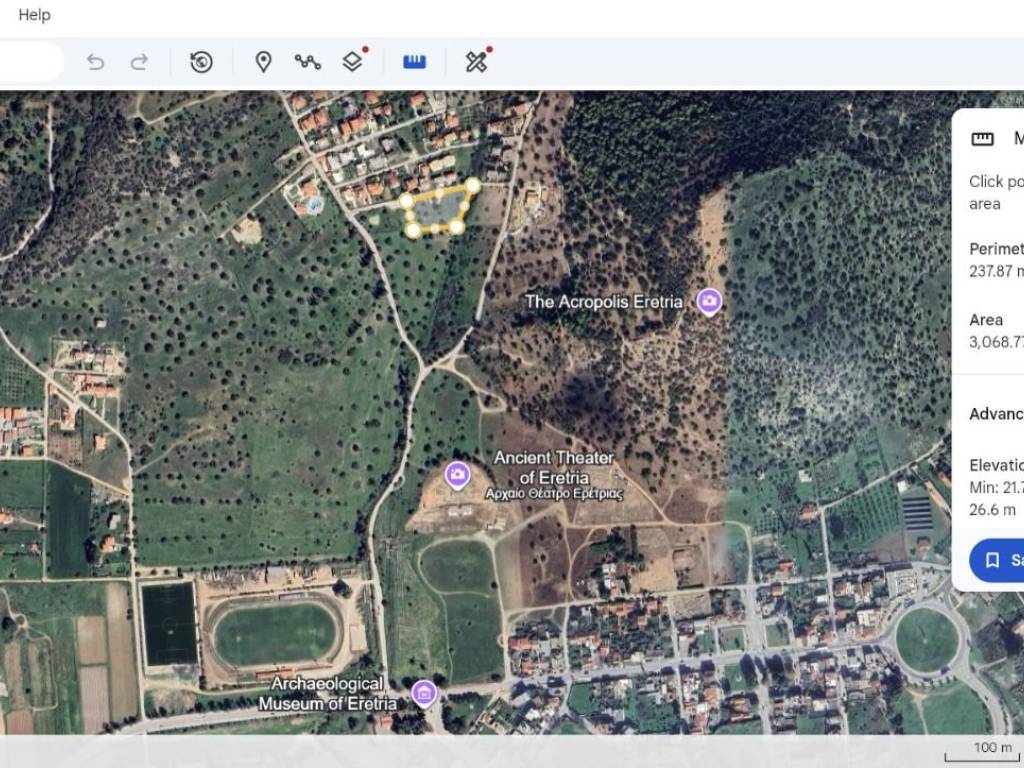Viewport: 1024px width, 768px height.
Task: Click "Archaeological Museum of Eretria" label text
Action: 328,693
